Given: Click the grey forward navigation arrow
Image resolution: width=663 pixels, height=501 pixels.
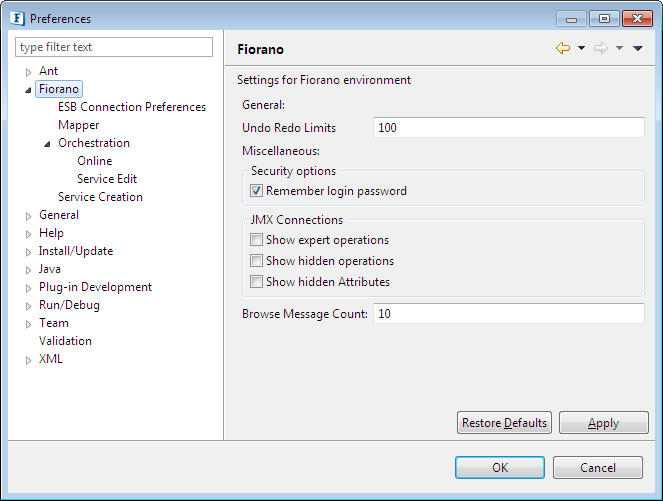Looking at the screenshot, I should [601, 48].
